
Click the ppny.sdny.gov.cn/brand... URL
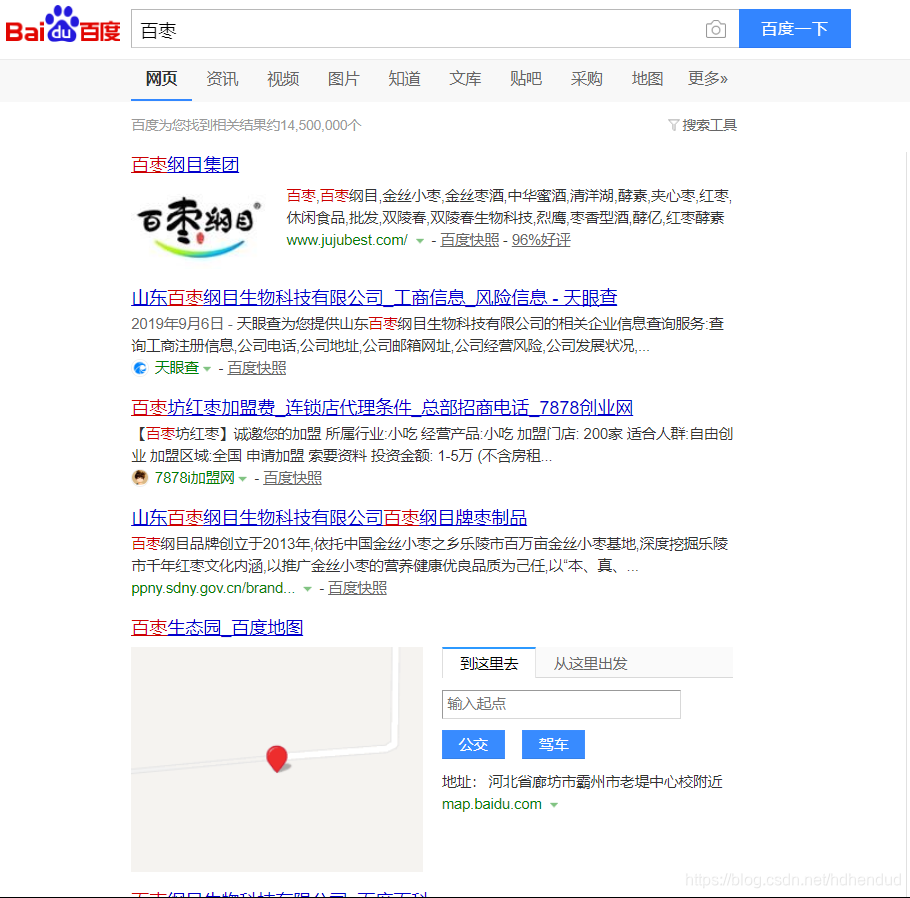(x=213, y=588)
